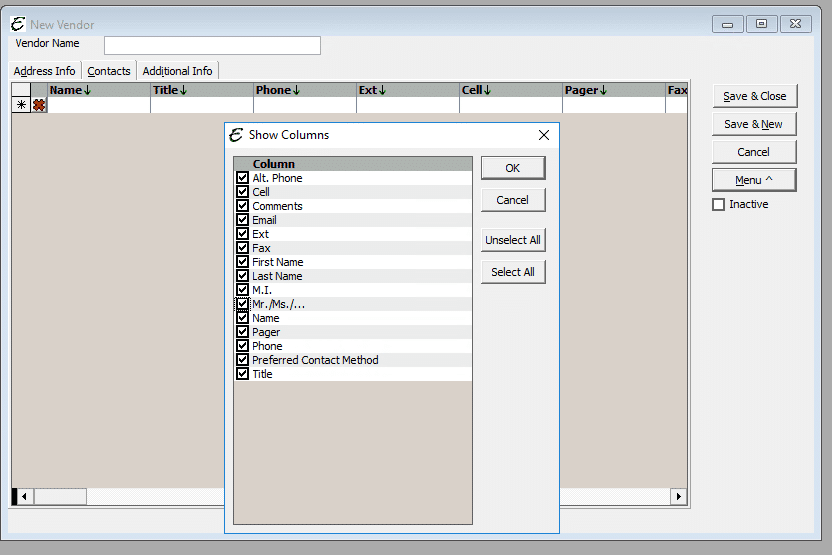Uncheck the Title column checkbox
This screenshot has width=832, height=555.
click(x=242, y=374)
